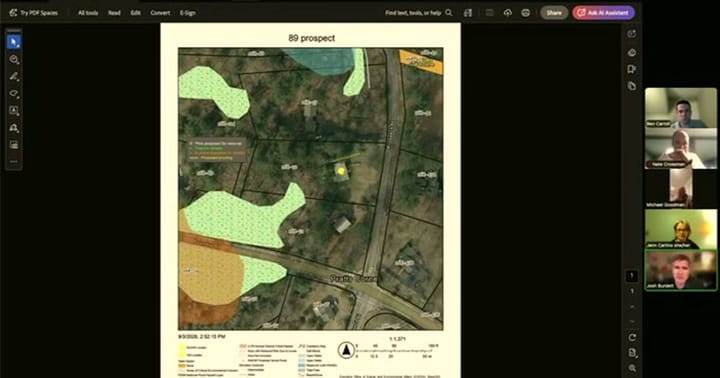Viewport: 720px width, 378px height.
Task: Click the Share button
Action: (554, 13)
